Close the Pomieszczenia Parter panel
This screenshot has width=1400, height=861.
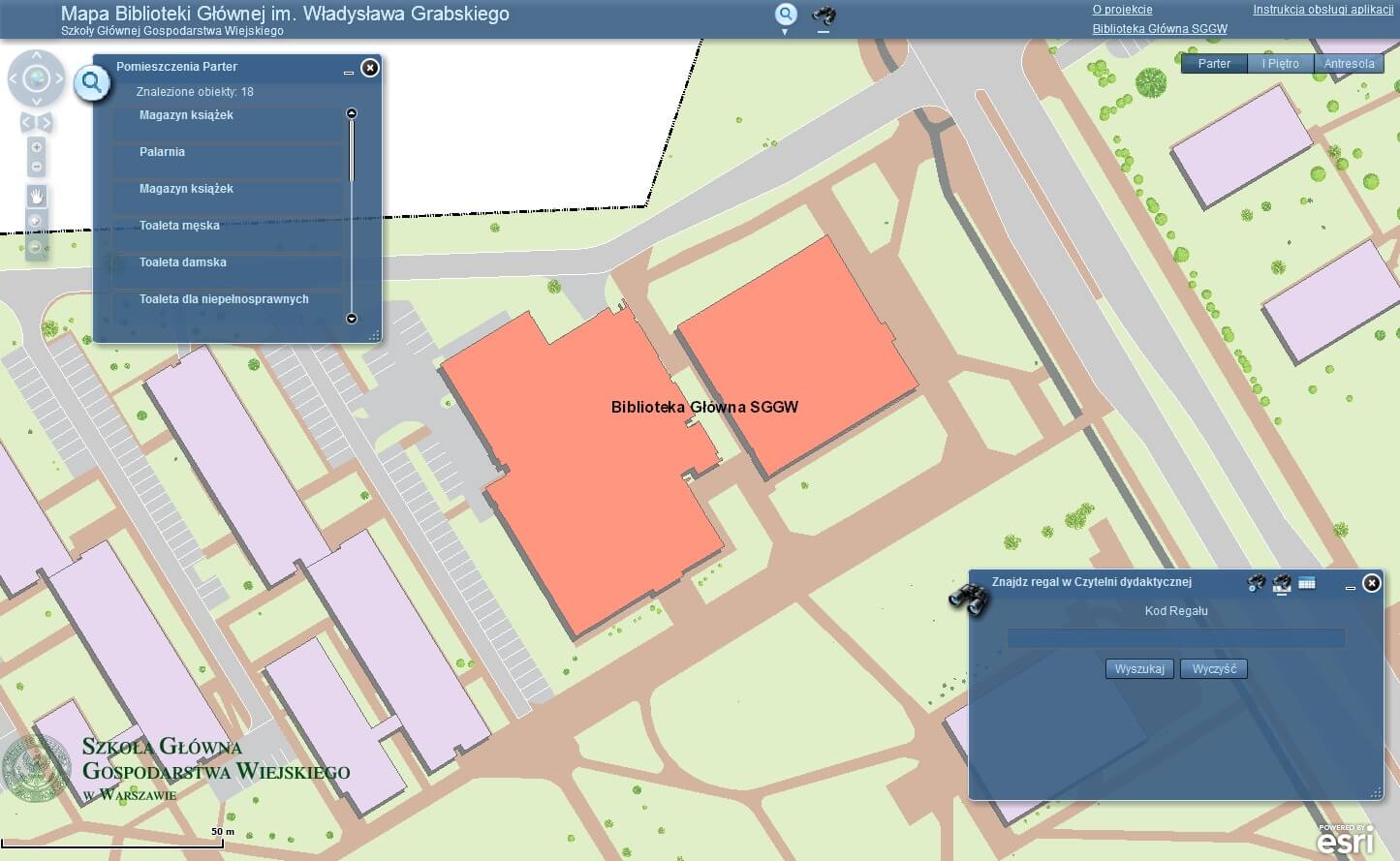click(x=370, y=68)
